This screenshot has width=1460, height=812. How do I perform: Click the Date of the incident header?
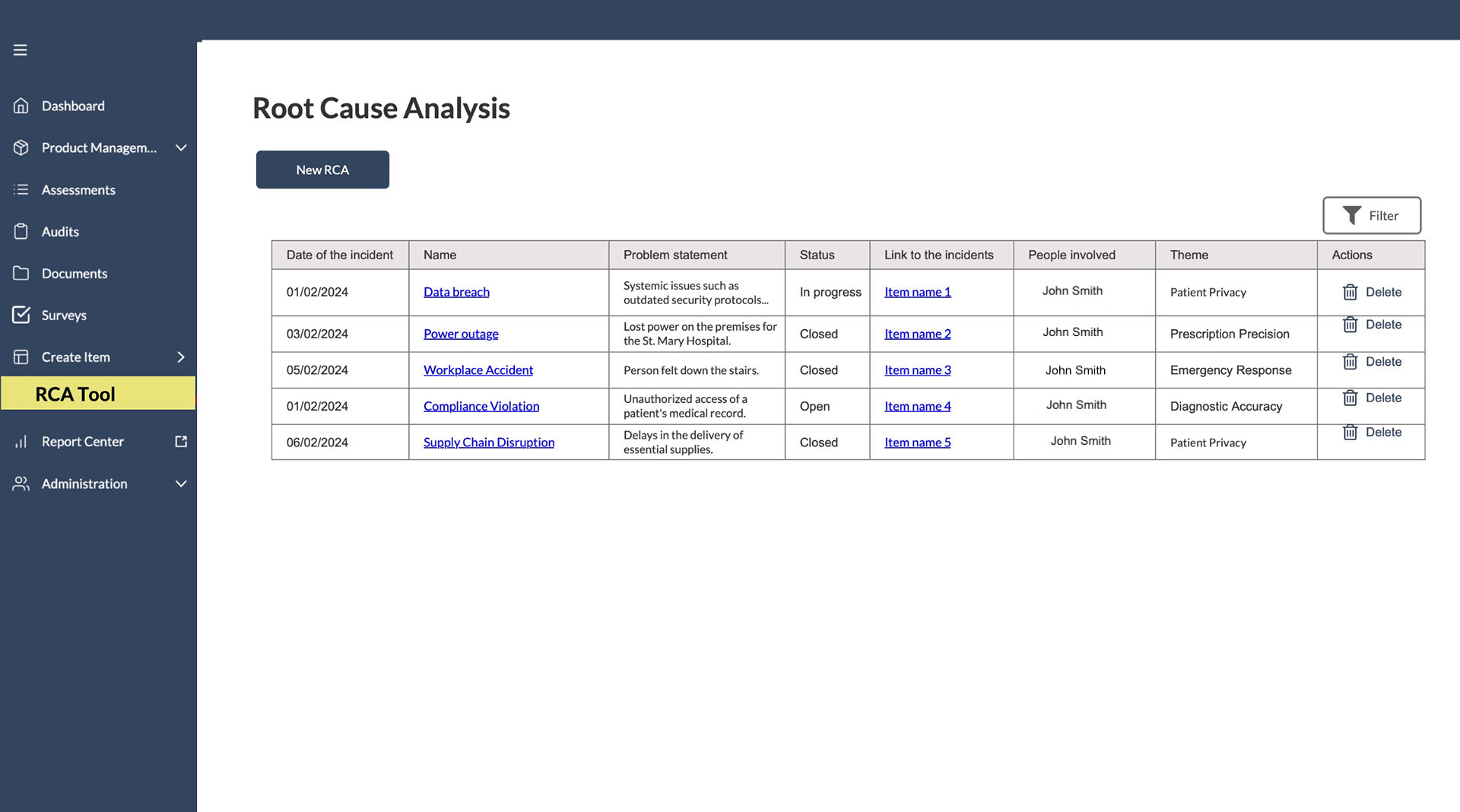[340, 255]
